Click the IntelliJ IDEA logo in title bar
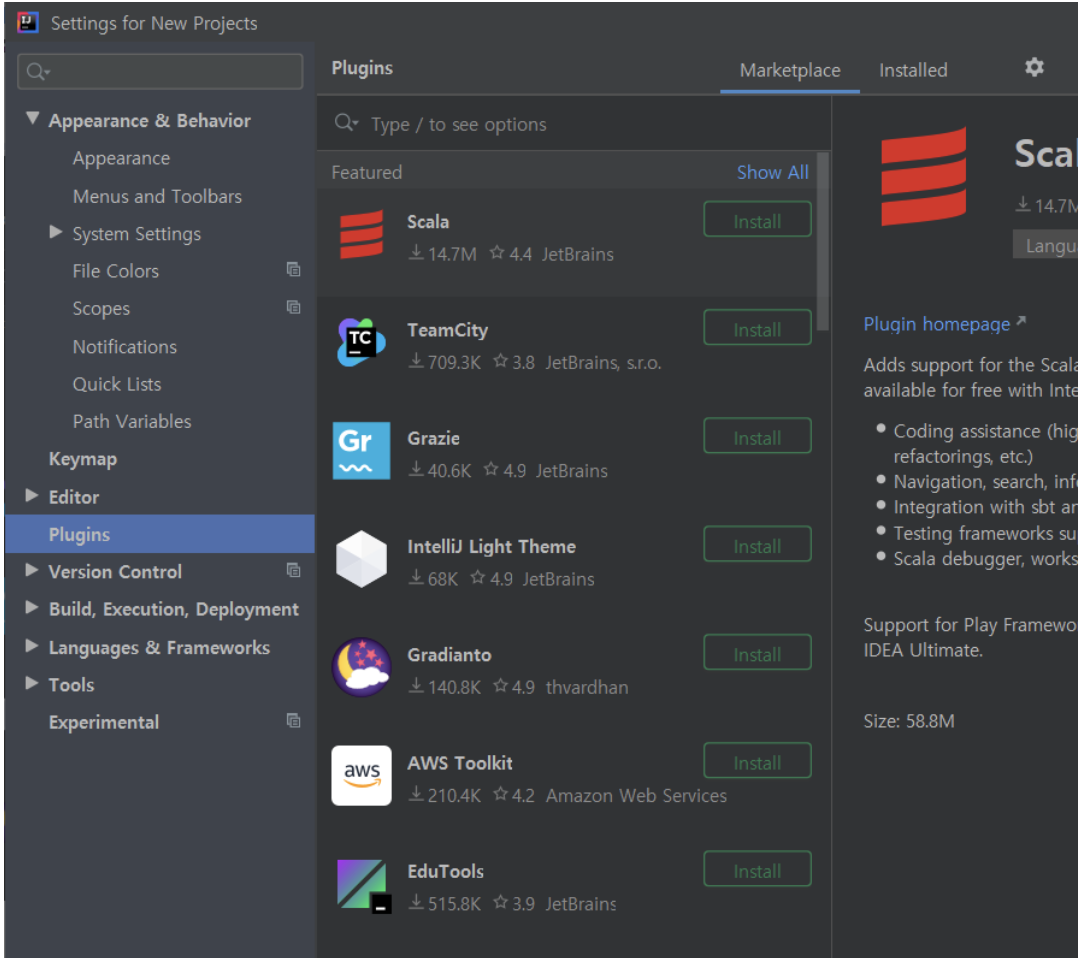This screenshot has height=958, width=1078. 28,23
